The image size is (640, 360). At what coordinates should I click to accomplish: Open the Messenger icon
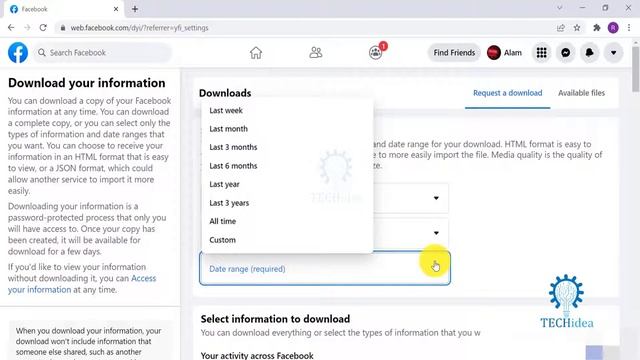(566, 53)
